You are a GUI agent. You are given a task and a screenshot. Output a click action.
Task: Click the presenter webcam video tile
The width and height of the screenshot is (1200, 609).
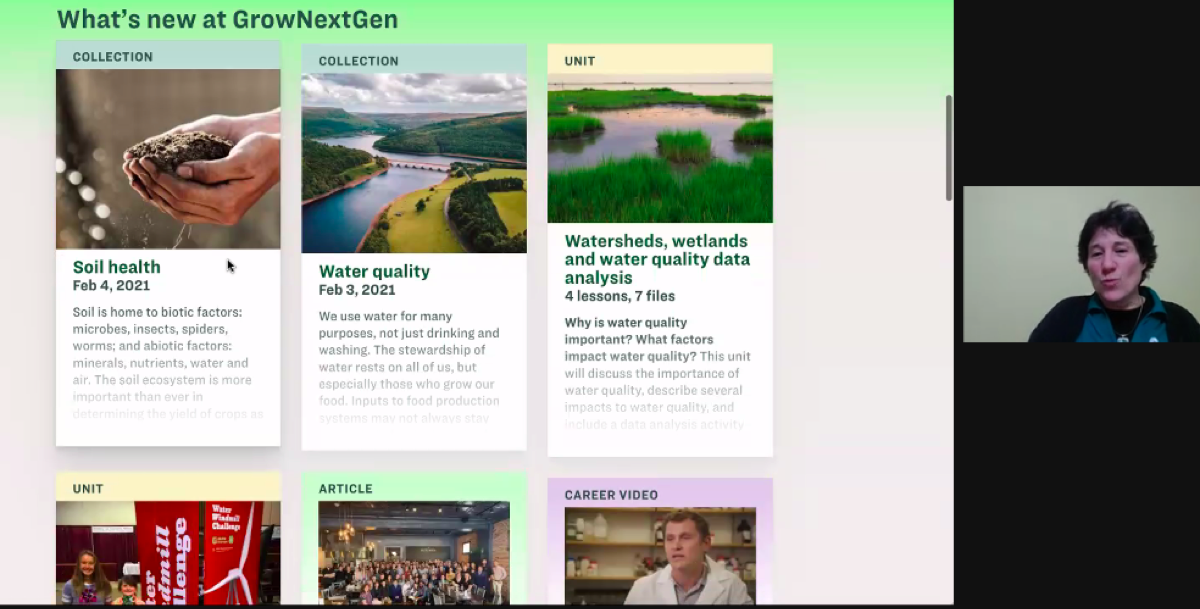(1081, 264)
